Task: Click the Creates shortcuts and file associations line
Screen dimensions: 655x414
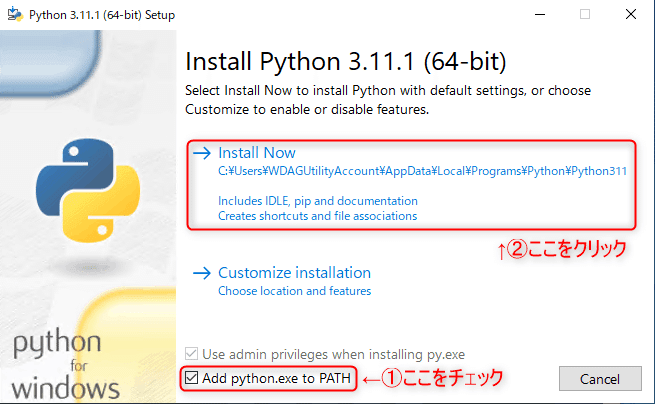Action: pyautogui.click(x=318, y=215)
